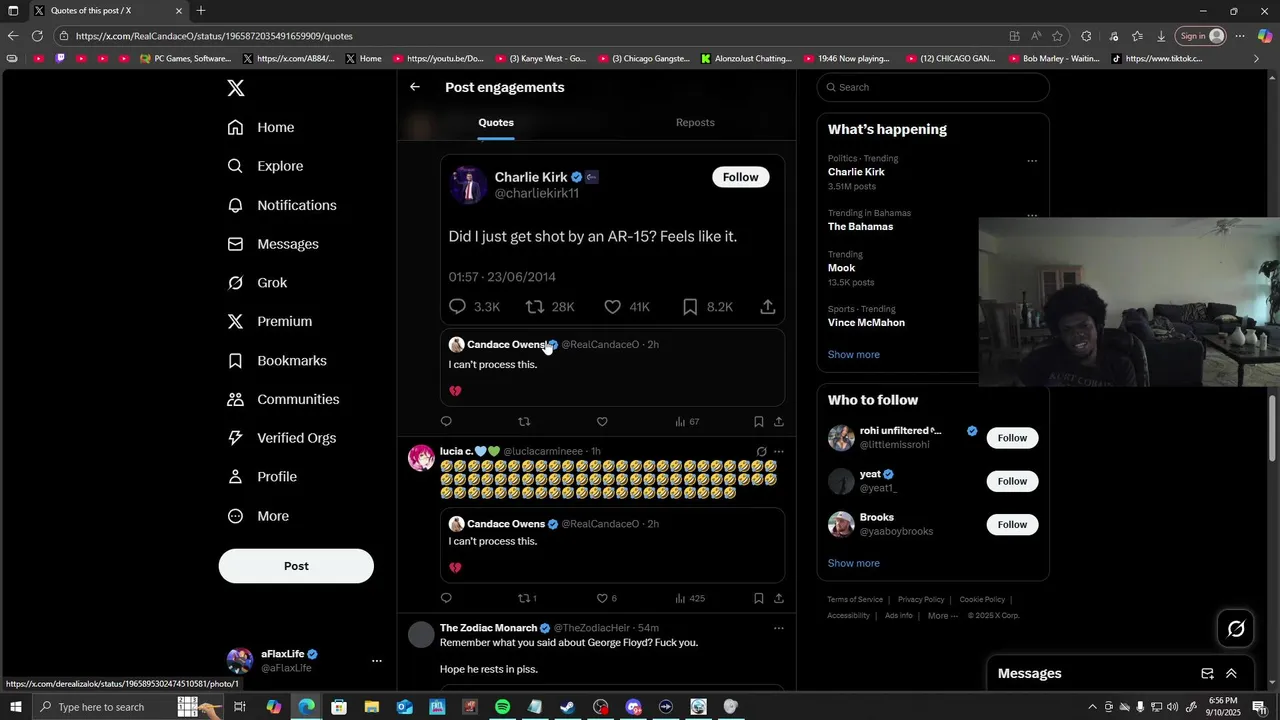1280x720 pixels.
Task: Open Verified Orgs page
Action: pyautogui.click(x=282, y=438)
